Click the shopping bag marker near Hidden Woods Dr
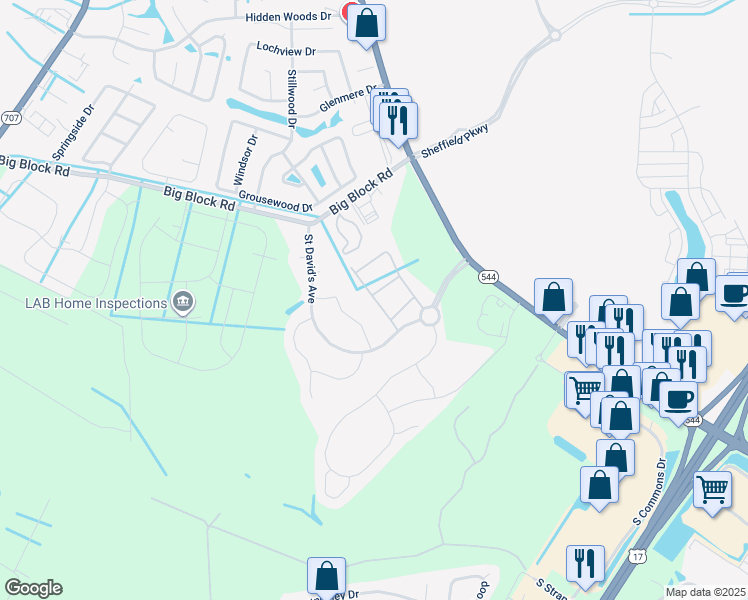The height and width of the screenshot is (600, 748). (366, 25)
